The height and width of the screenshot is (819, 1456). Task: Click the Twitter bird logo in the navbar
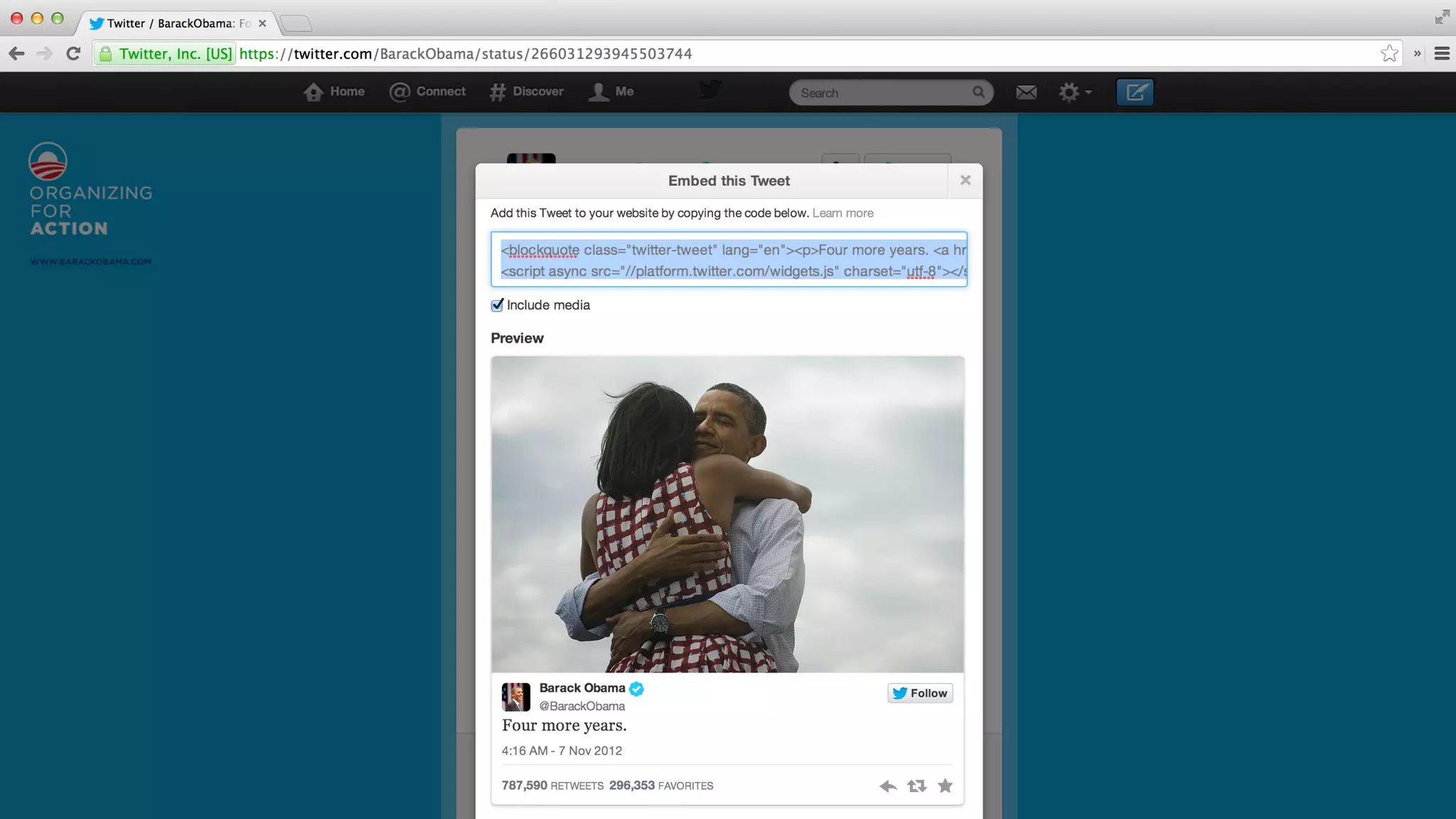(710, 90)
